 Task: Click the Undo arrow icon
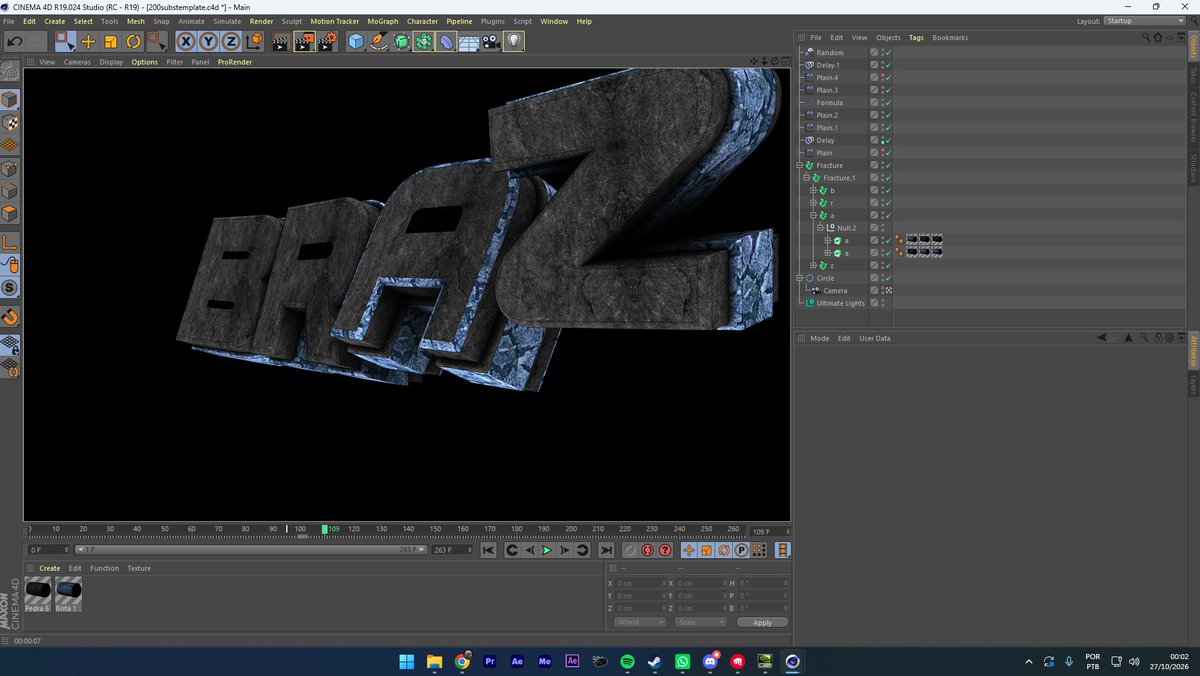[14, 41]
